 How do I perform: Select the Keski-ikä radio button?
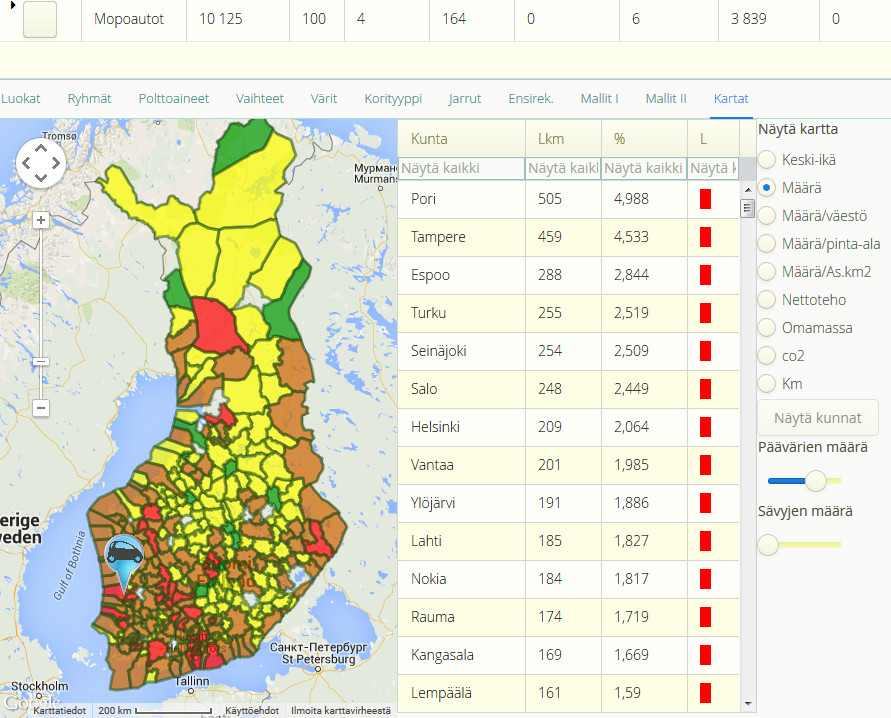[767, 160]
